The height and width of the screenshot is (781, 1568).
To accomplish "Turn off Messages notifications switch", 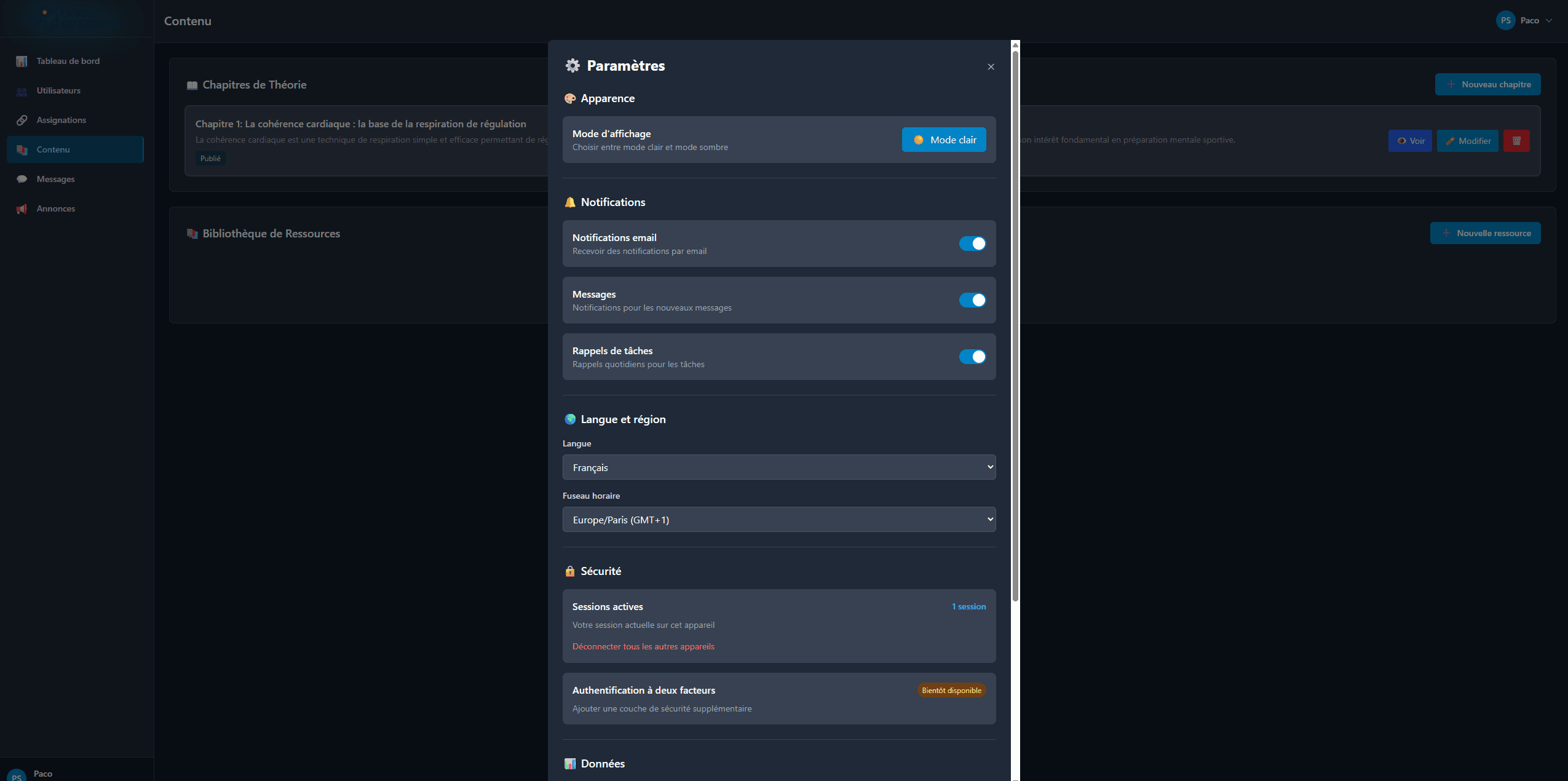I will tap(972, 300).
